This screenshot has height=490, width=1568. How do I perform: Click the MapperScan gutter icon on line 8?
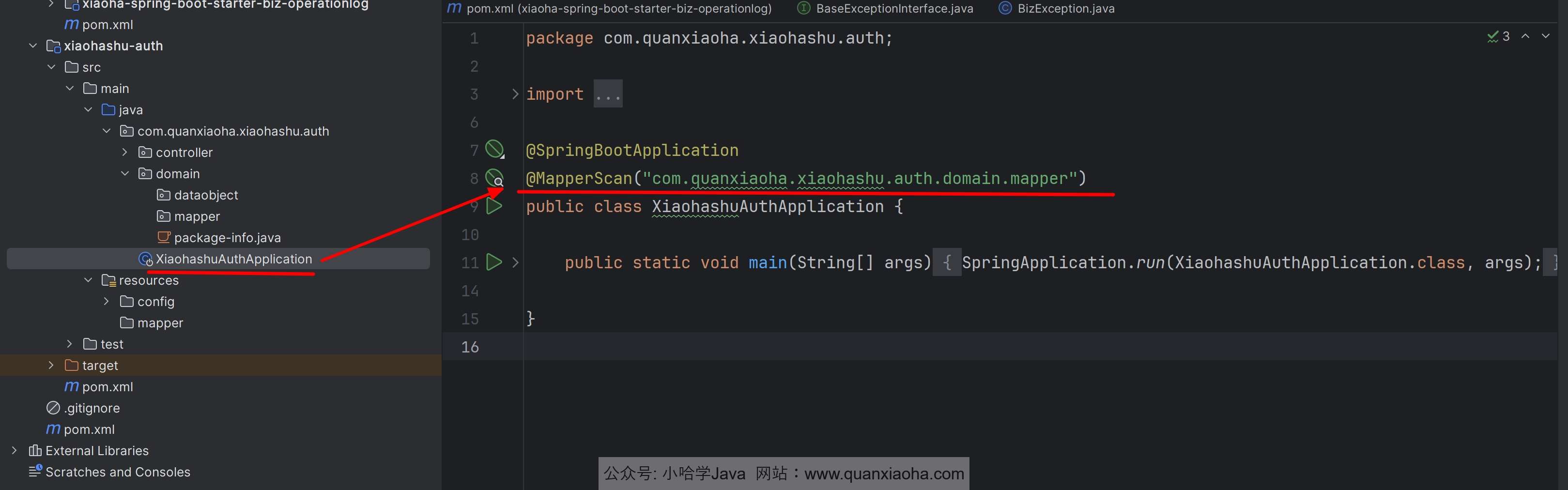click(493, 178)
